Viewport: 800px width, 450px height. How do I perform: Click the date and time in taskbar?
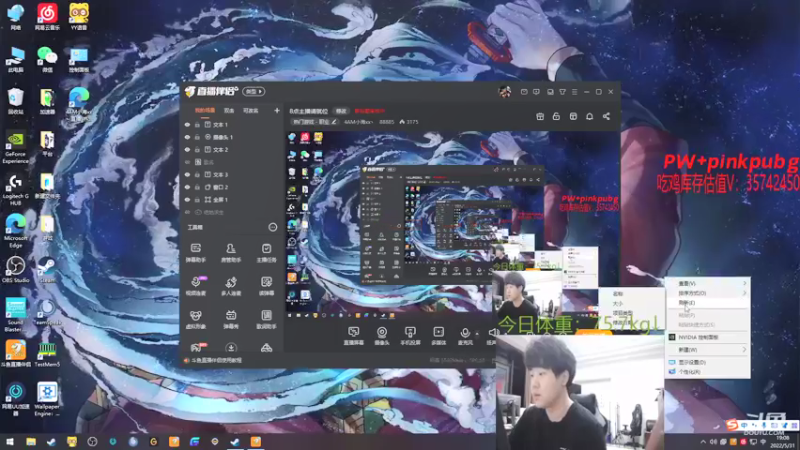click(782, 442)
